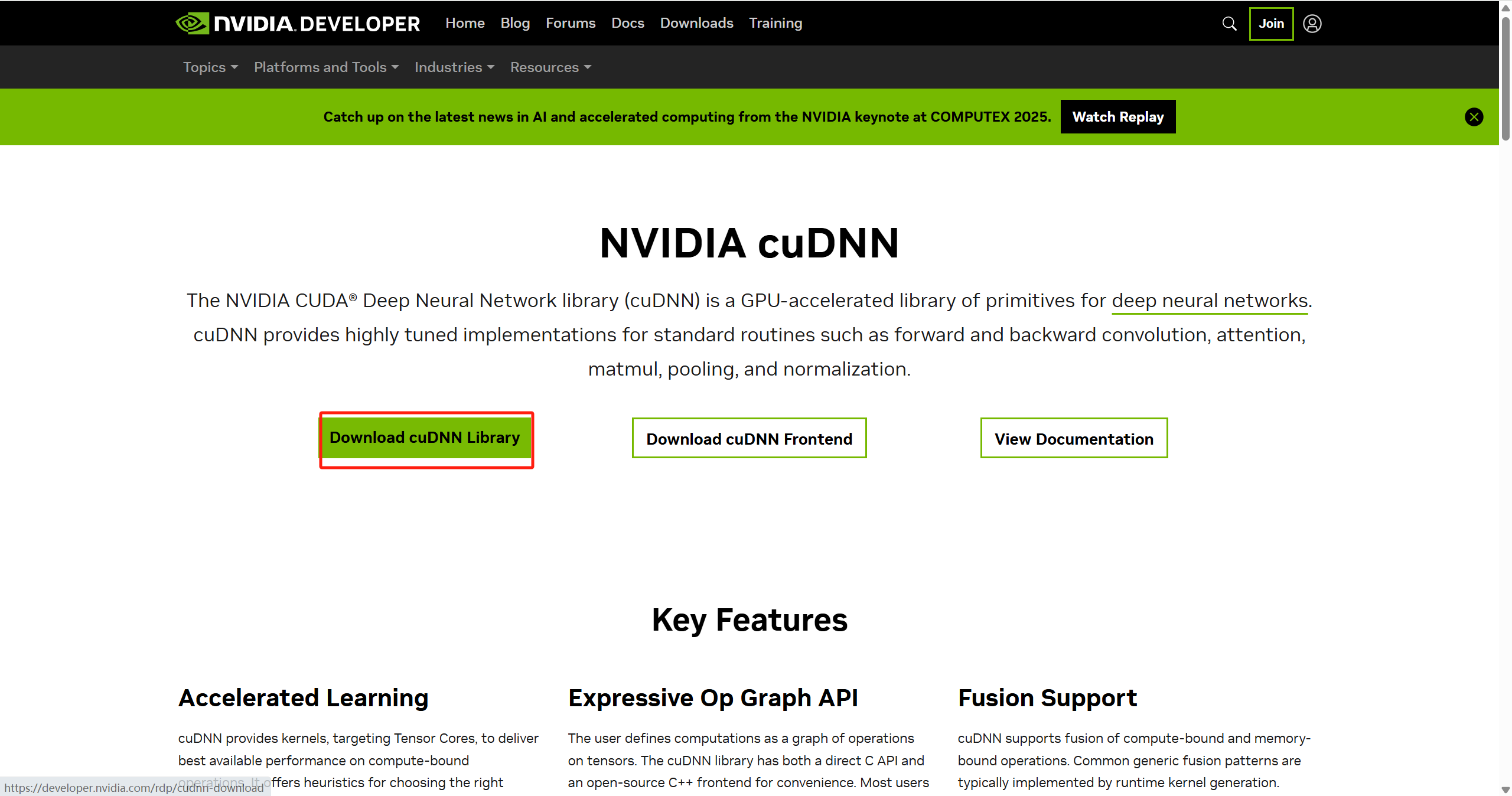Select Downloads in the header menu
This screenshot has width=1512, height=796.
click(696, 23)
